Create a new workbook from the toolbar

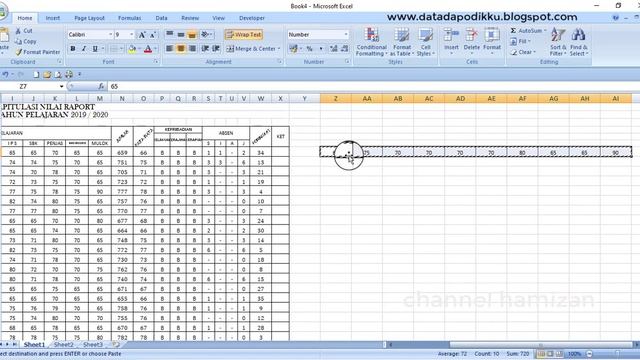36,74
